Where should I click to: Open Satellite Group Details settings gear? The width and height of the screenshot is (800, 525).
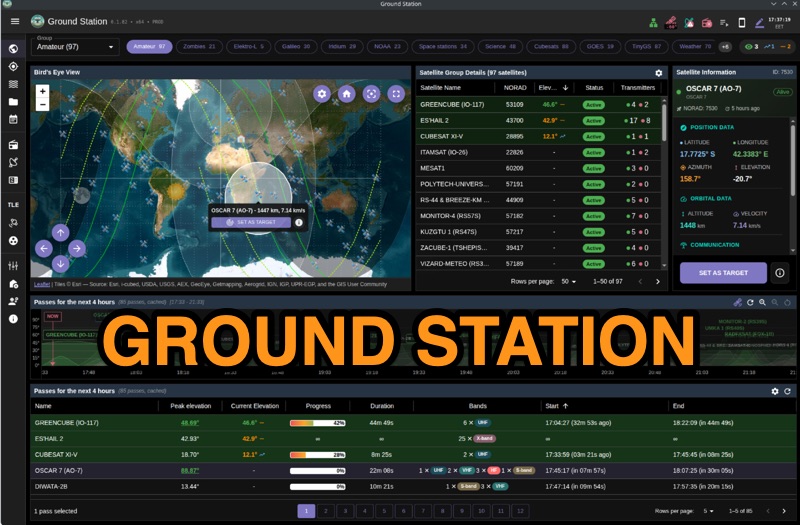[658, 73]
